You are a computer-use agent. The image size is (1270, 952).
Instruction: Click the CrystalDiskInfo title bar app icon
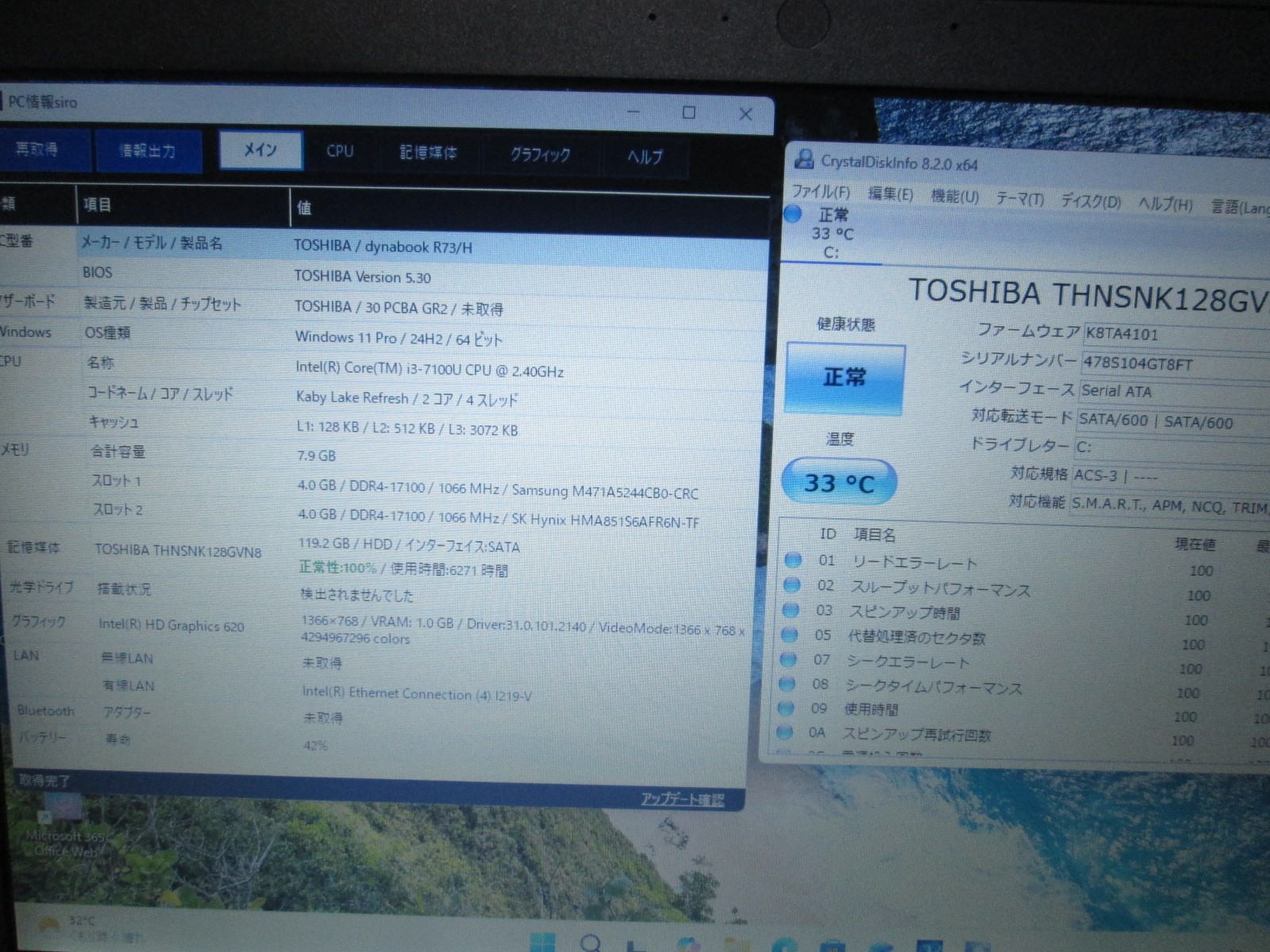[804, 159]
